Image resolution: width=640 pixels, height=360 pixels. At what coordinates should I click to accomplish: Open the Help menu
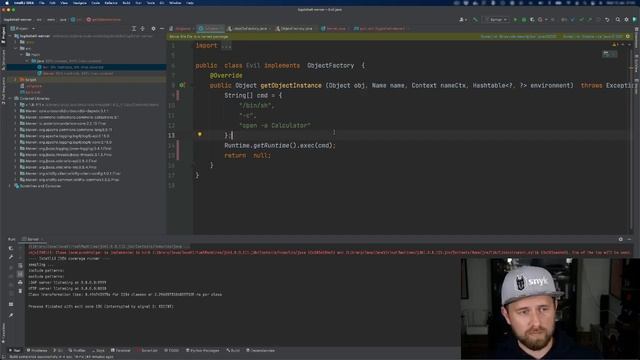click(190, 3)
